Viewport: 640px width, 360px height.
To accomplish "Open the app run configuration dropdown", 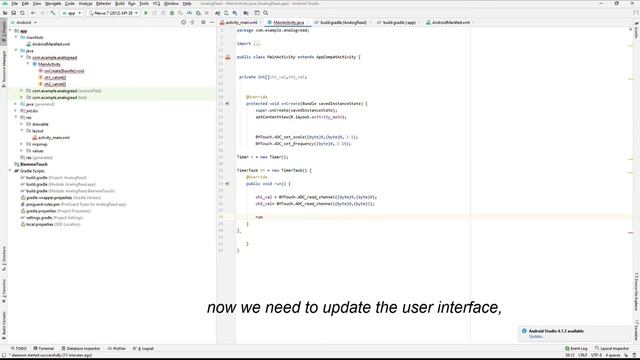I will pos(71,13).
